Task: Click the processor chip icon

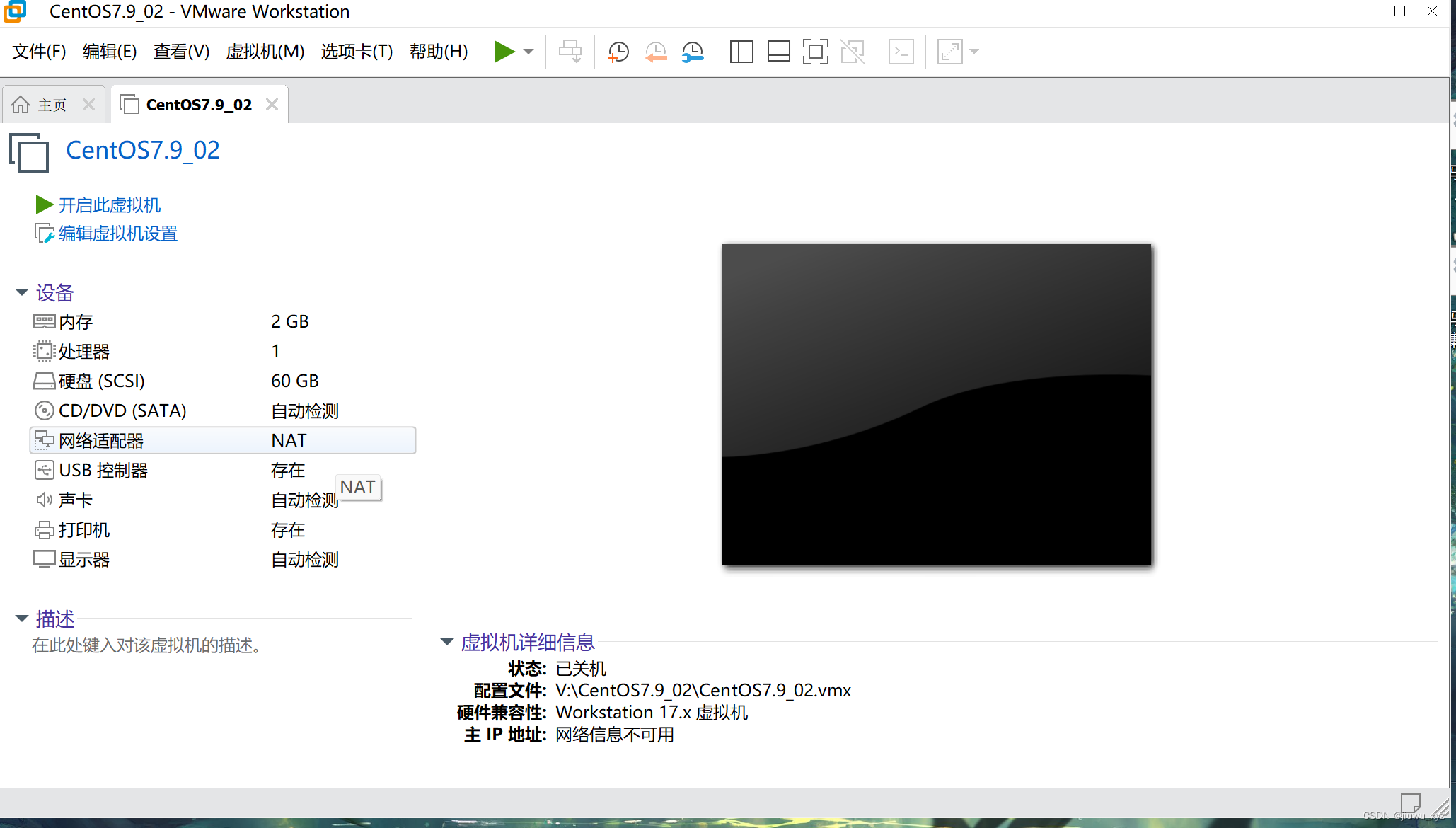Action: tap(44, 351)
